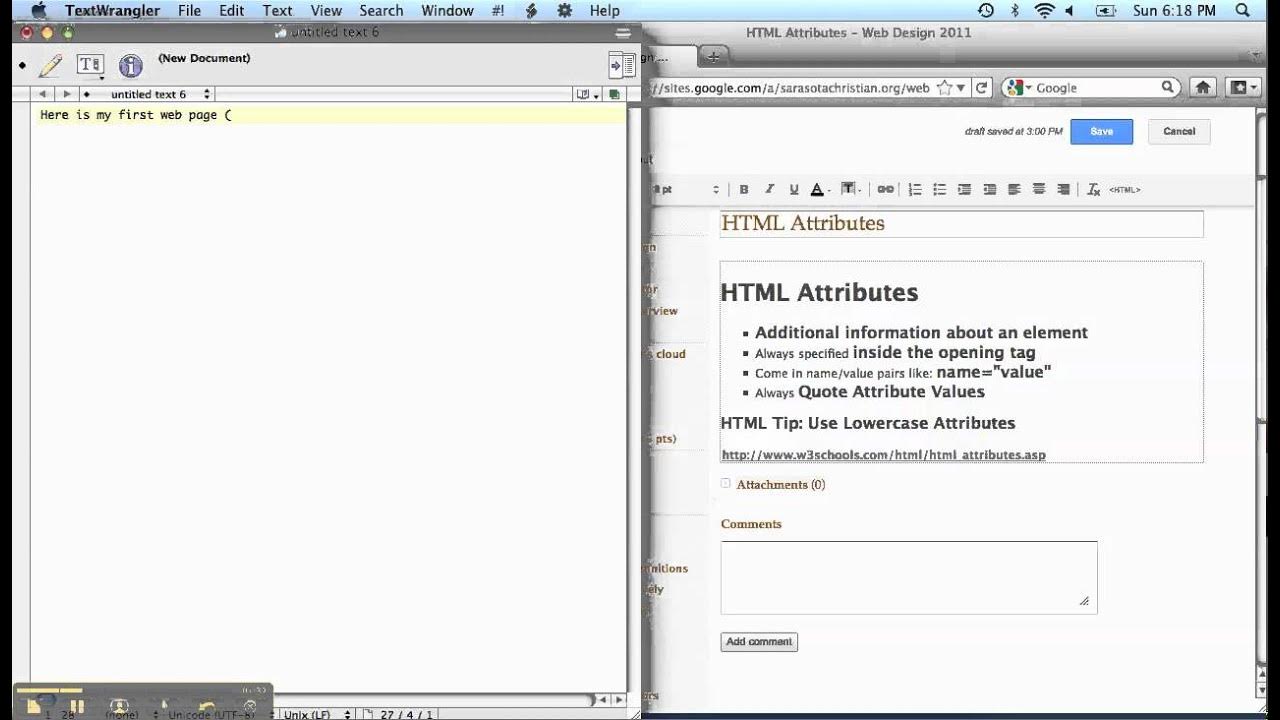Click the Cancel button
This screenshot has width=1280, height=720.
[x=1179, y=131]
